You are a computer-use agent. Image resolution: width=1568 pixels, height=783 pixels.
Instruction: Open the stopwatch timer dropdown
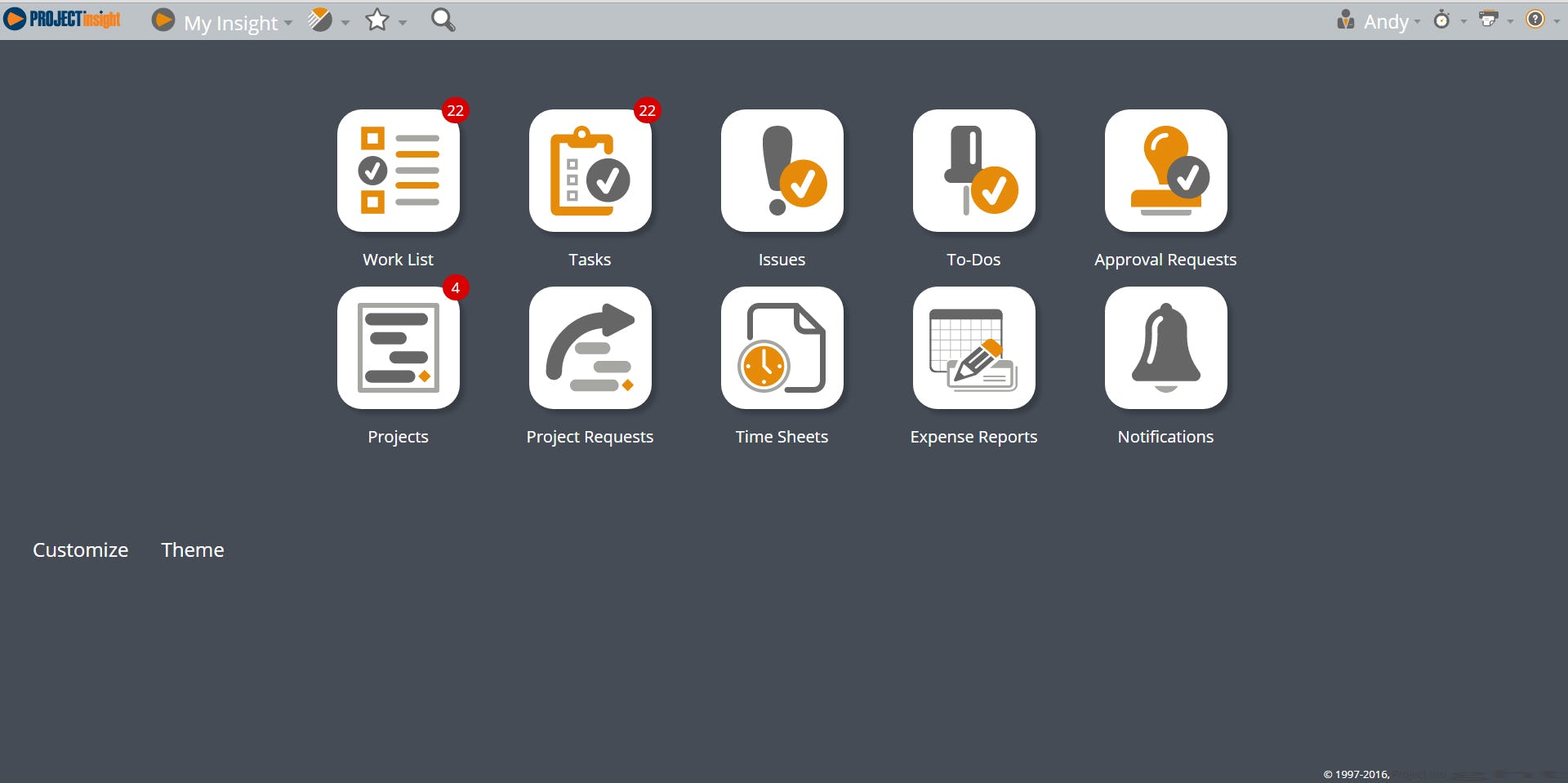(1448, 20)
